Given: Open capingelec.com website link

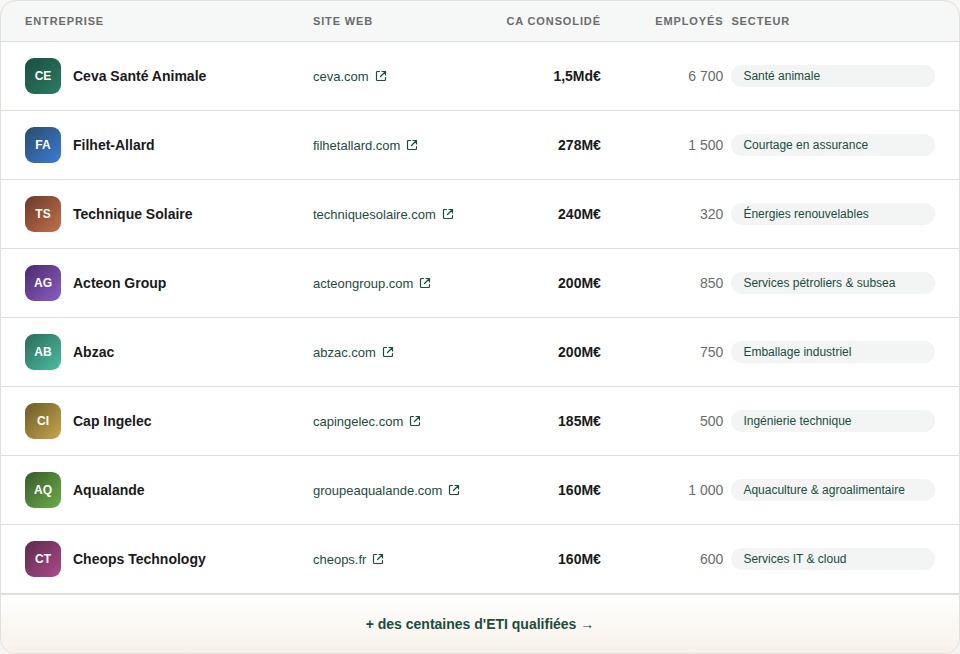Looking at the screenshot, I should point(358,421).
